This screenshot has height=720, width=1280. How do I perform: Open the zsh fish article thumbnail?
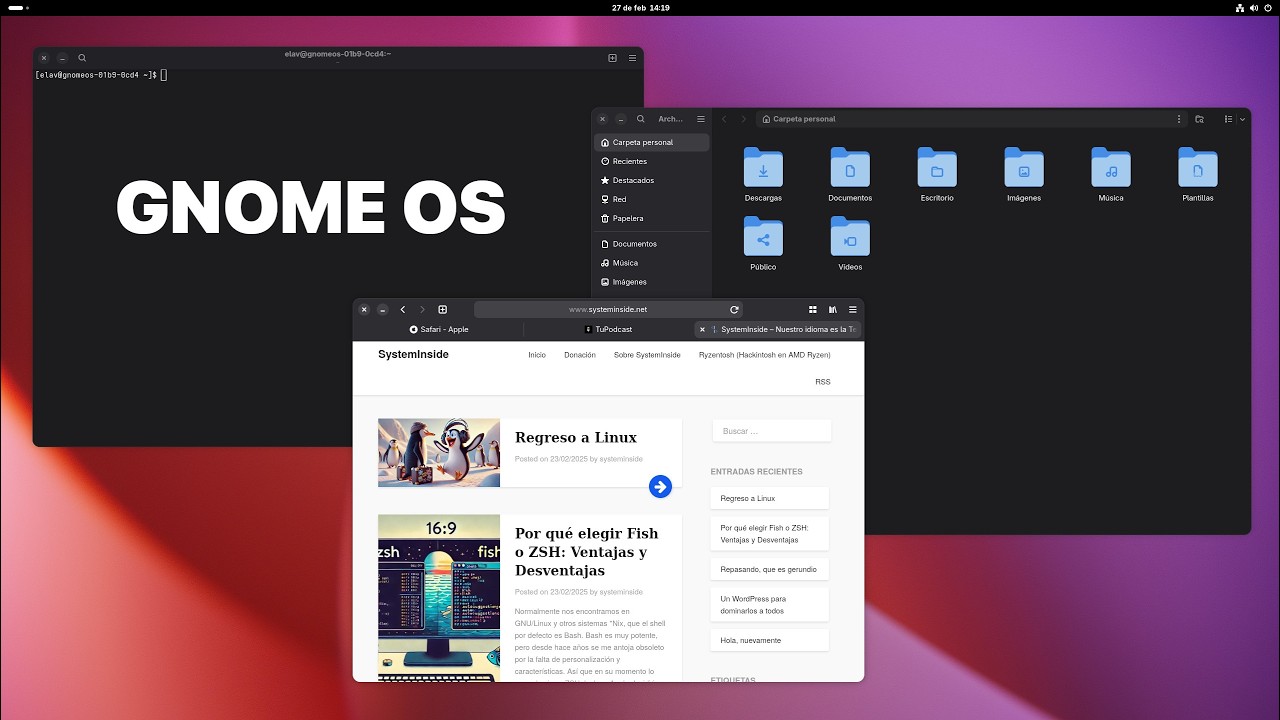tap(439, 598)
